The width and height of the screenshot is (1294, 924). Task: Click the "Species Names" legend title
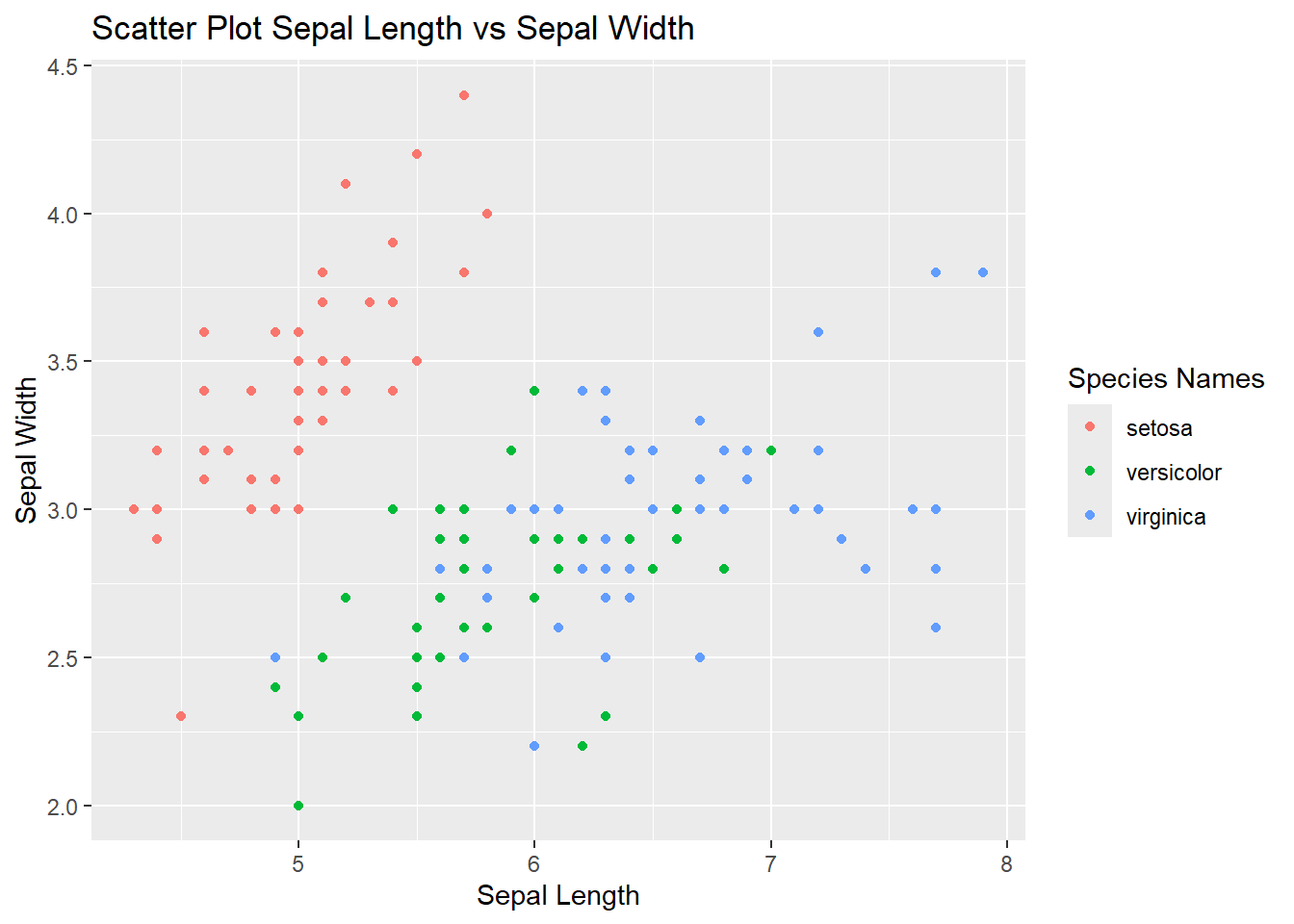[x=1165, y=379]
